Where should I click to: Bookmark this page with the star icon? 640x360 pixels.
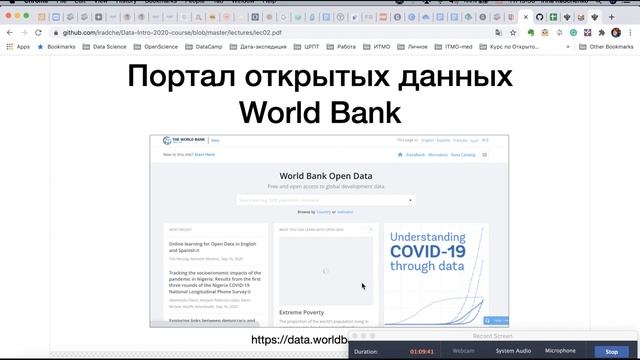point(513,33)
